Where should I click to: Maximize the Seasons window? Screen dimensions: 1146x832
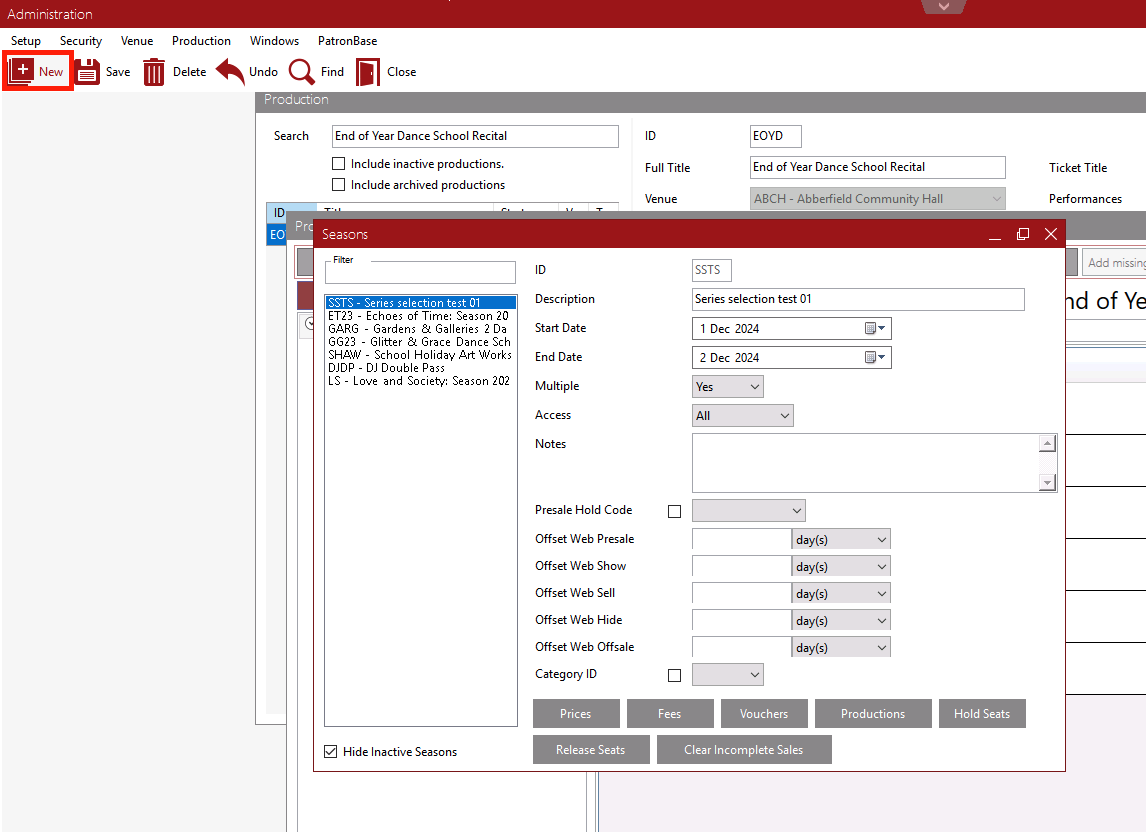[x=1023, y=234]
